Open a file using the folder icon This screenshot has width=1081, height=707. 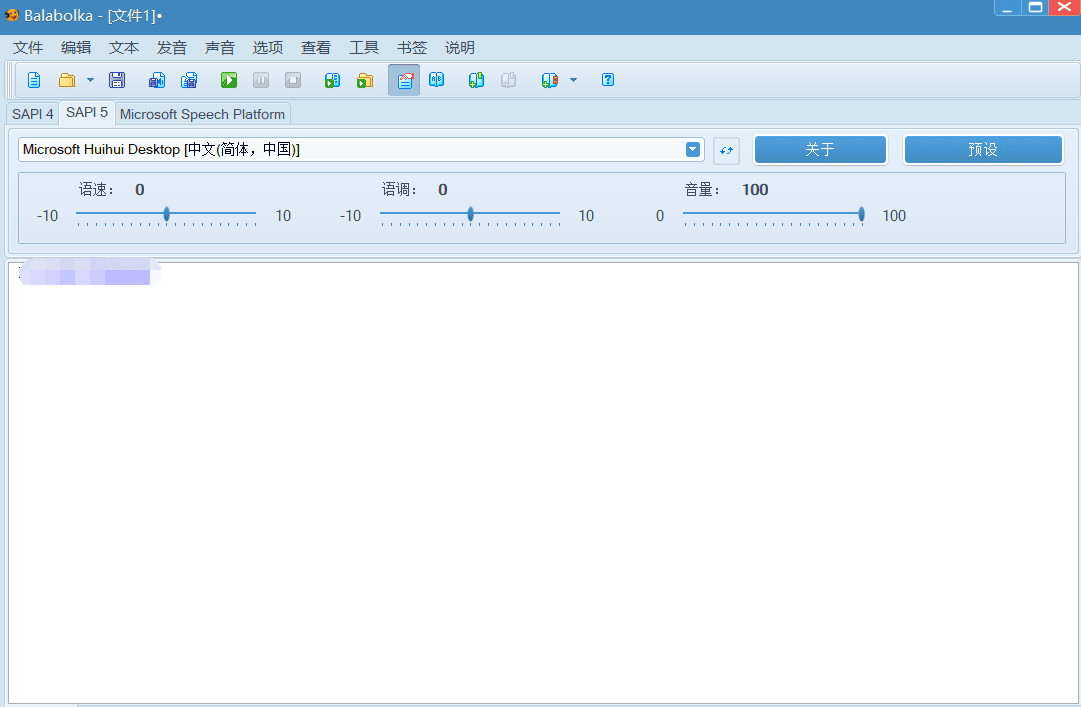(x=67, y=80)
